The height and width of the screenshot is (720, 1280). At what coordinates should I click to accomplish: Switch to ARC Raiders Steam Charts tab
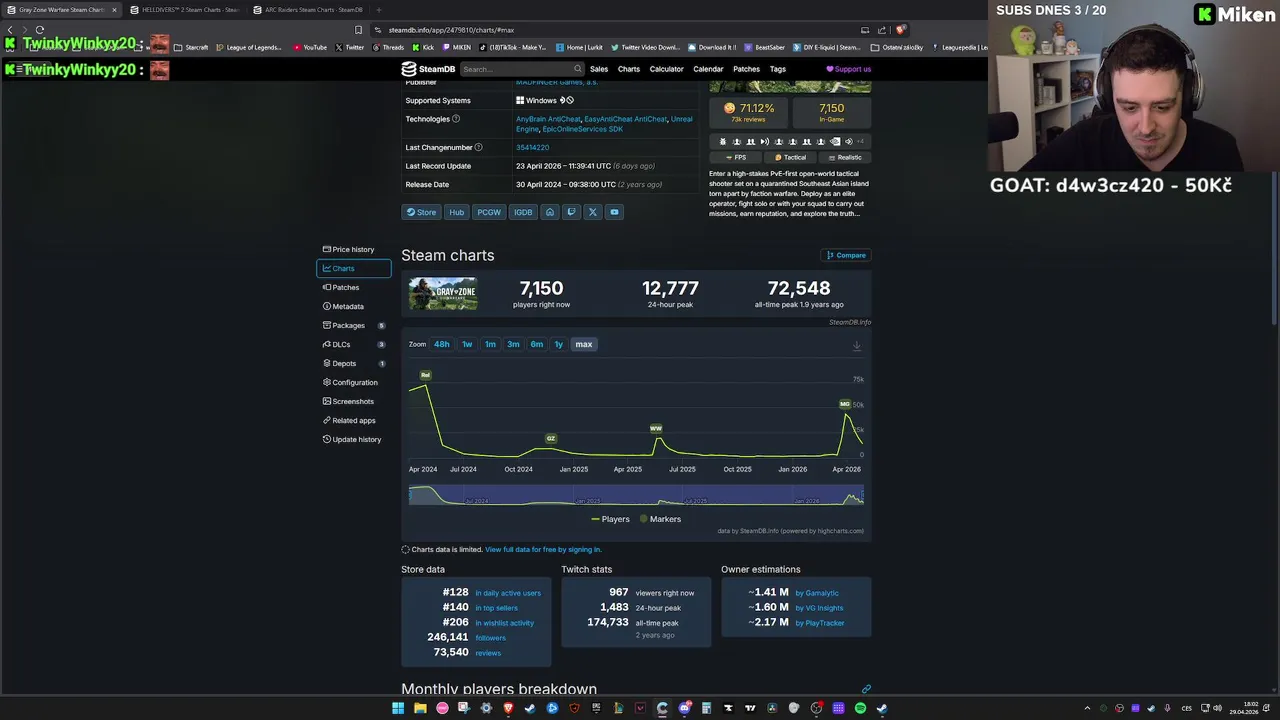(308, 10)
